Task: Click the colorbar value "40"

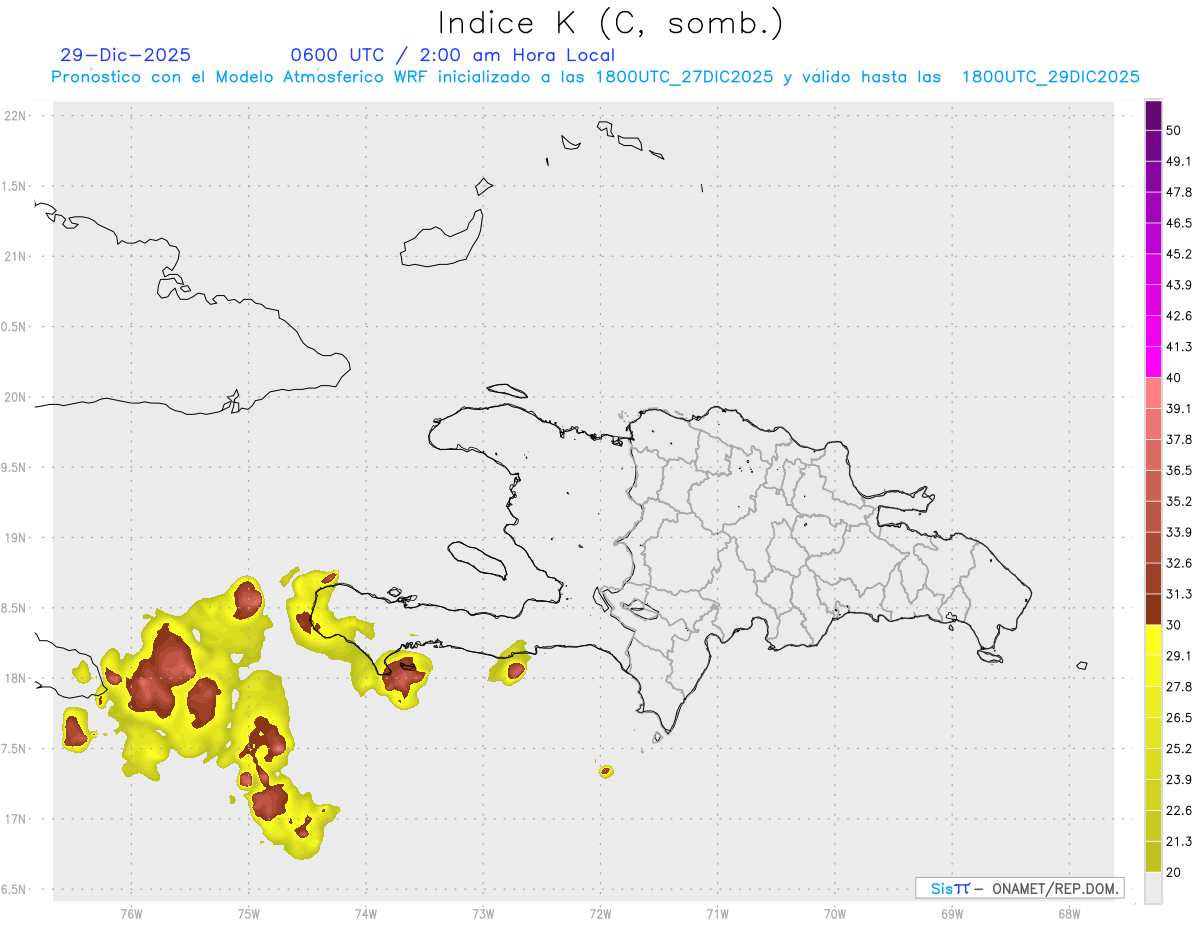Action: [1173, 378]
